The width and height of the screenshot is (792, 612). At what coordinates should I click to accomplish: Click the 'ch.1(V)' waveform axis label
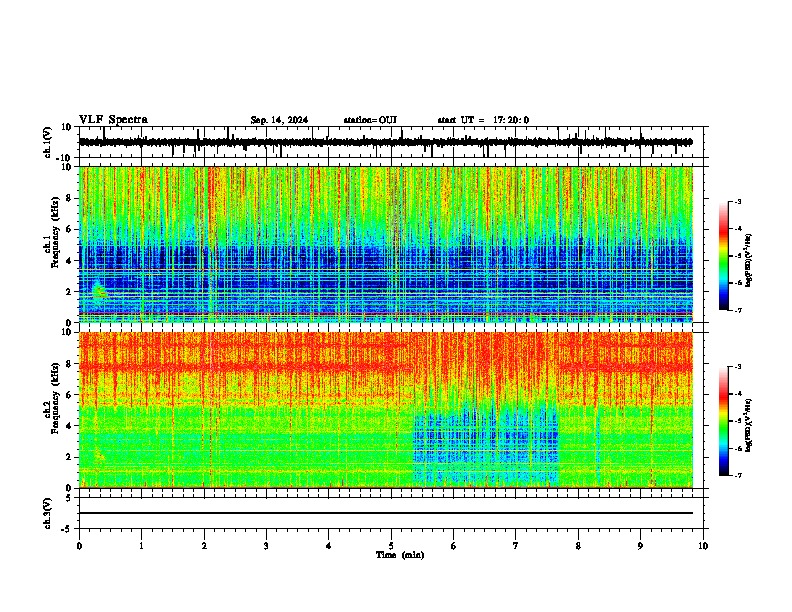click(48, 142)
